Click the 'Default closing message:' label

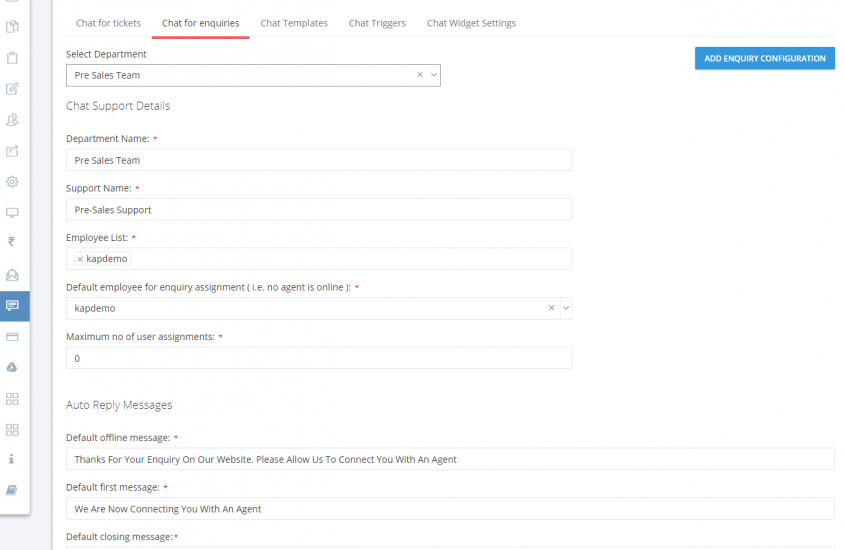(x=120, y=537)
